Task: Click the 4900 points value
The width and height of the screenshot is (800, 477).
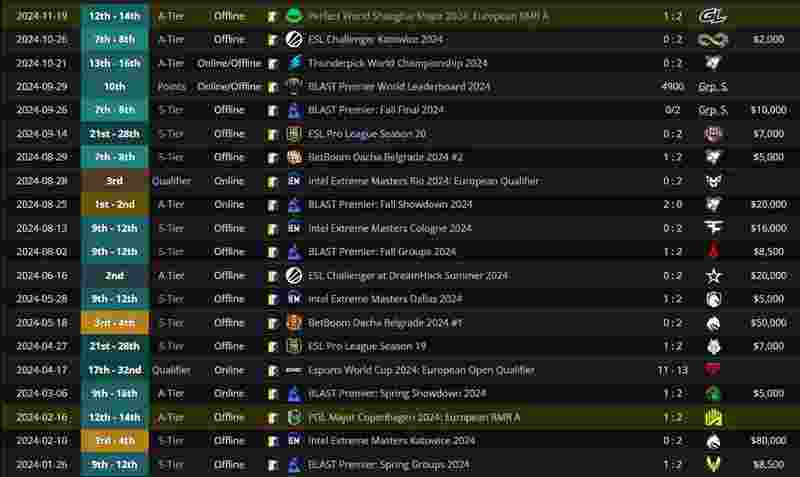Action: pos(672,86)
